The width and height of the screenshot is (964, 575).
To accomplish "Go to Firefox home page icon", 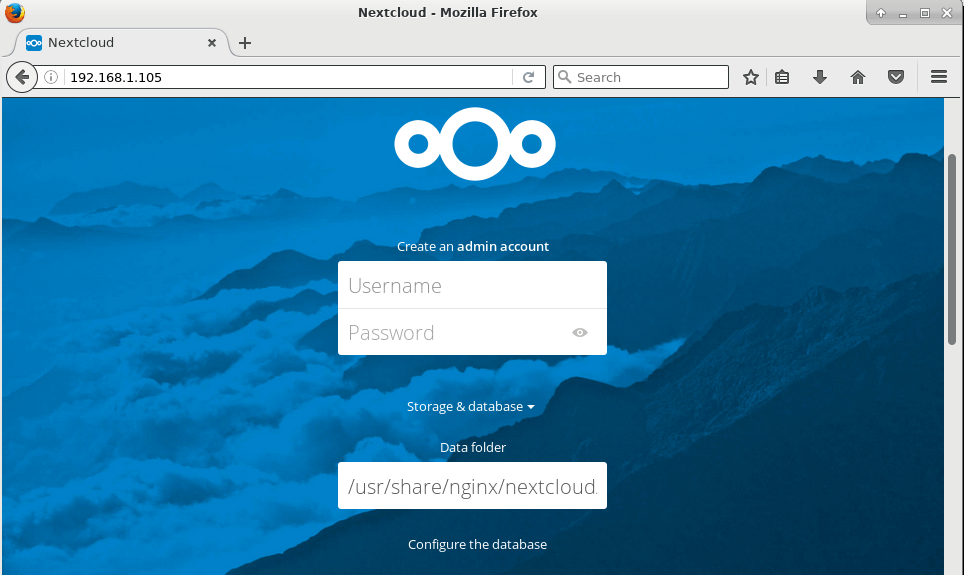I will (858, 77).
